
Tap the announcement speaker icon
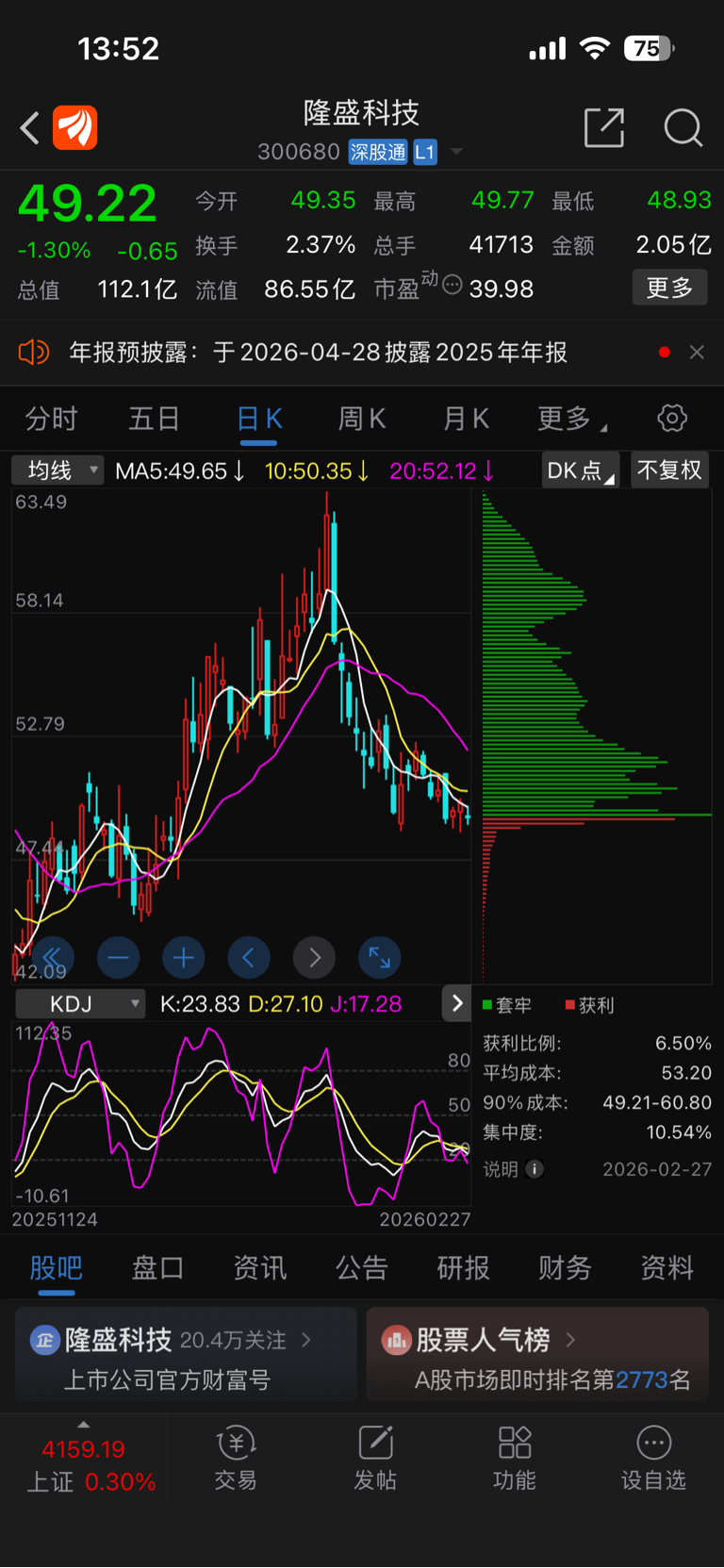(33, 353)
